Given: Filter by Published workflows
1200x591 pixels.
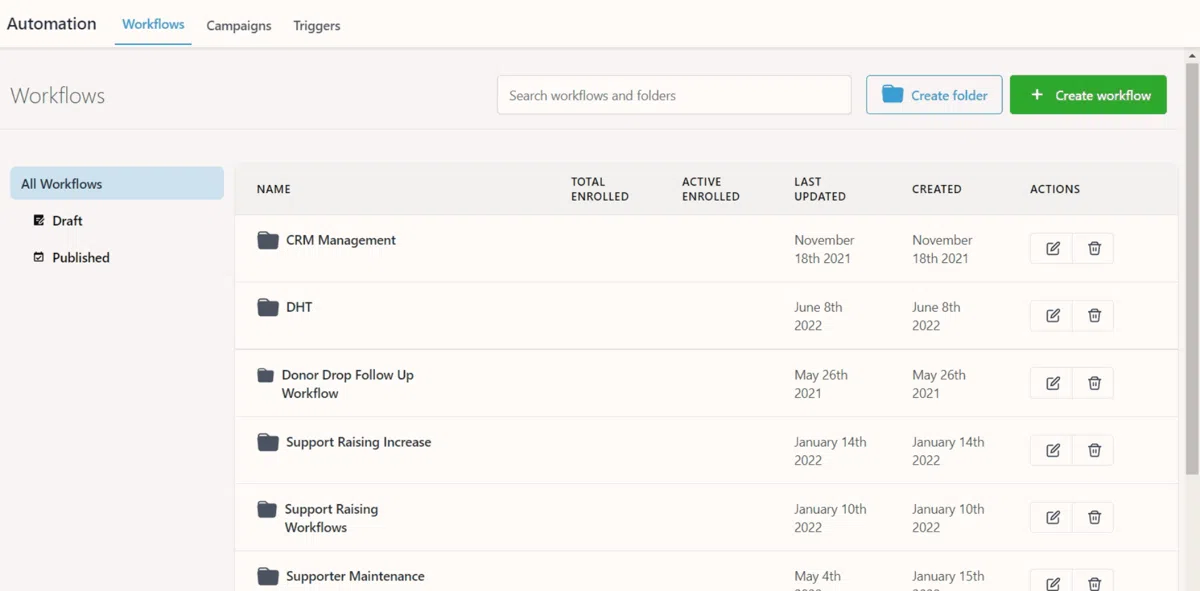Looking at the screenshot, I should (x=80, y=258).
